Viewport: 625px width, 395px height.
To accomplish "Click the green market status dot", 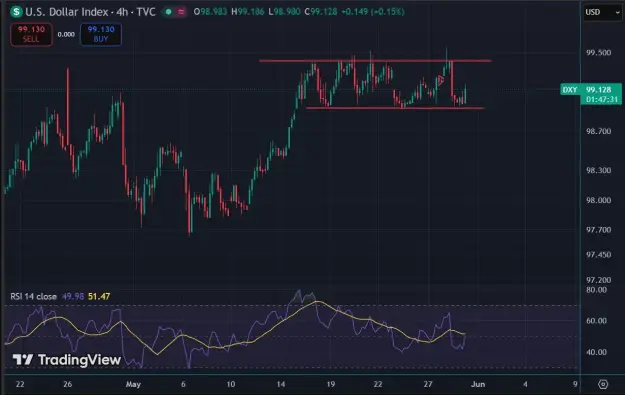I will point(169,12).
